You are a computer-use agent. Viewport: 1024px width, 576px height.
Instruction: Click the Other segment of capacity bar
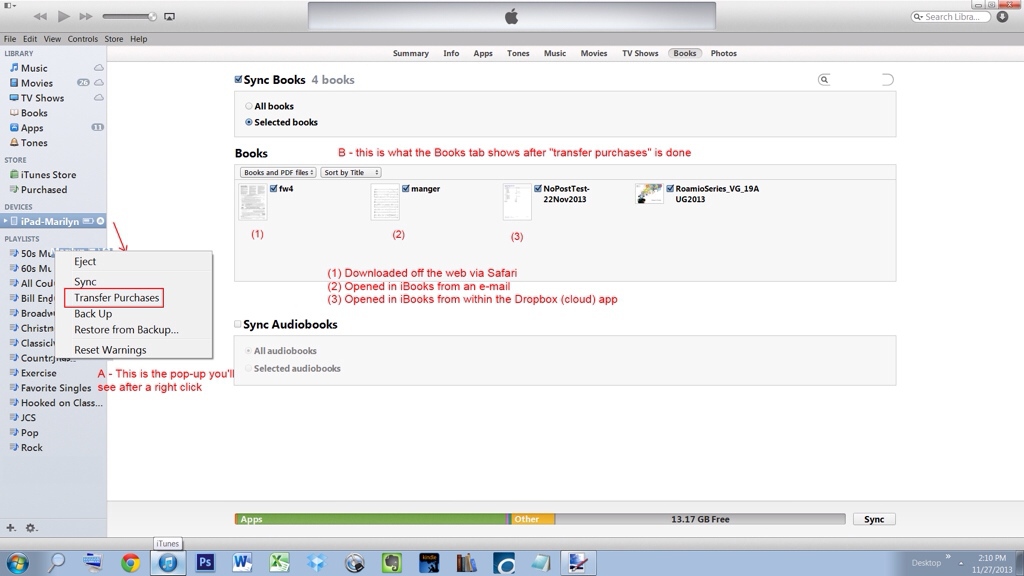coord(533,519)
